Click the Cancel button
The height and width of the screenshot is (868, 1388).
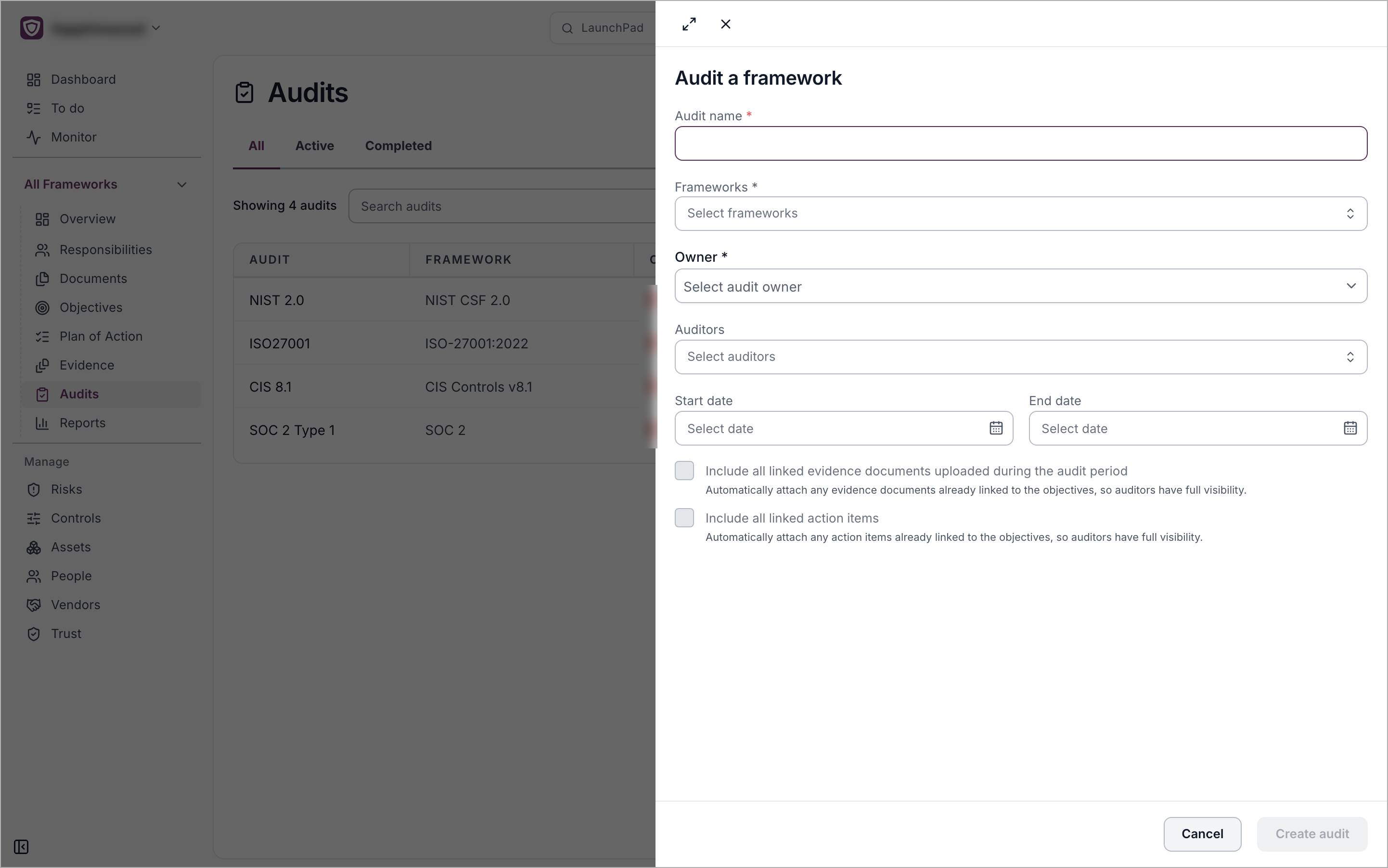point(1202,834)
